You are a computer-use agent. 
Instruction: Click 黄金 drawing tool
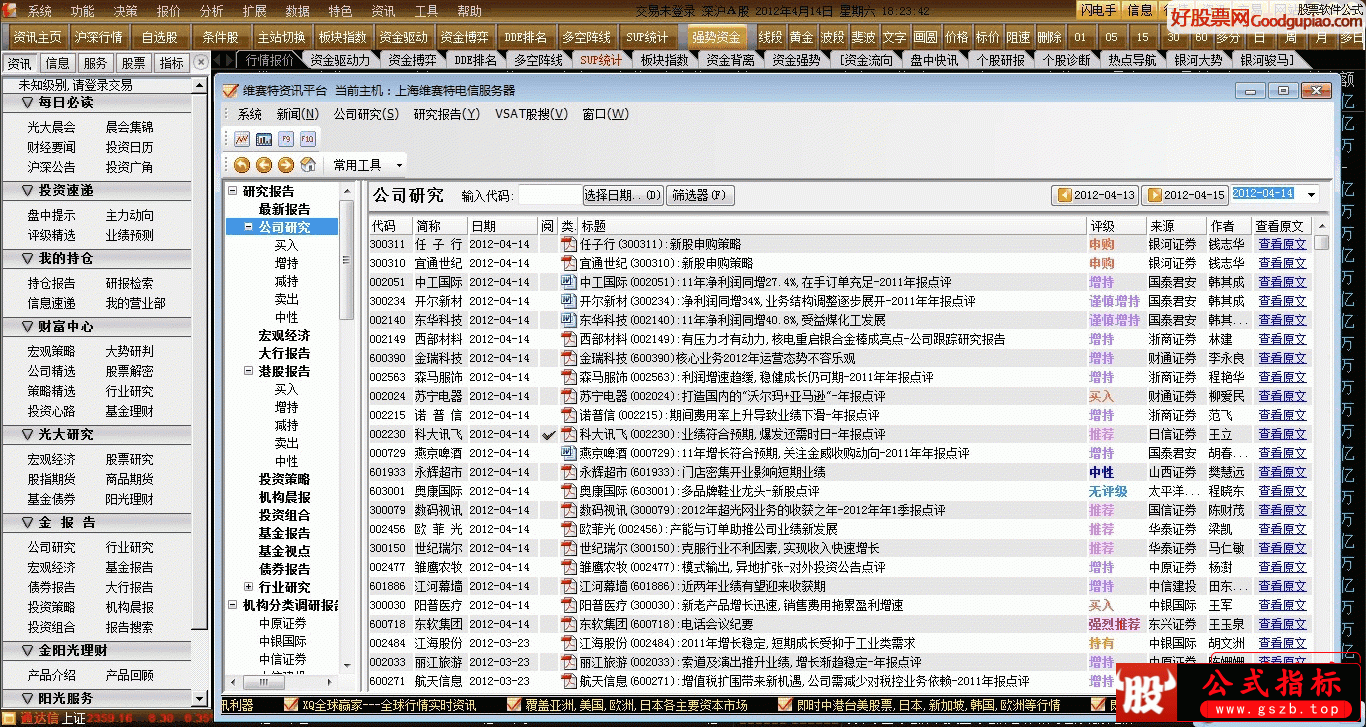pyautogui.click(x=802, y=37)
